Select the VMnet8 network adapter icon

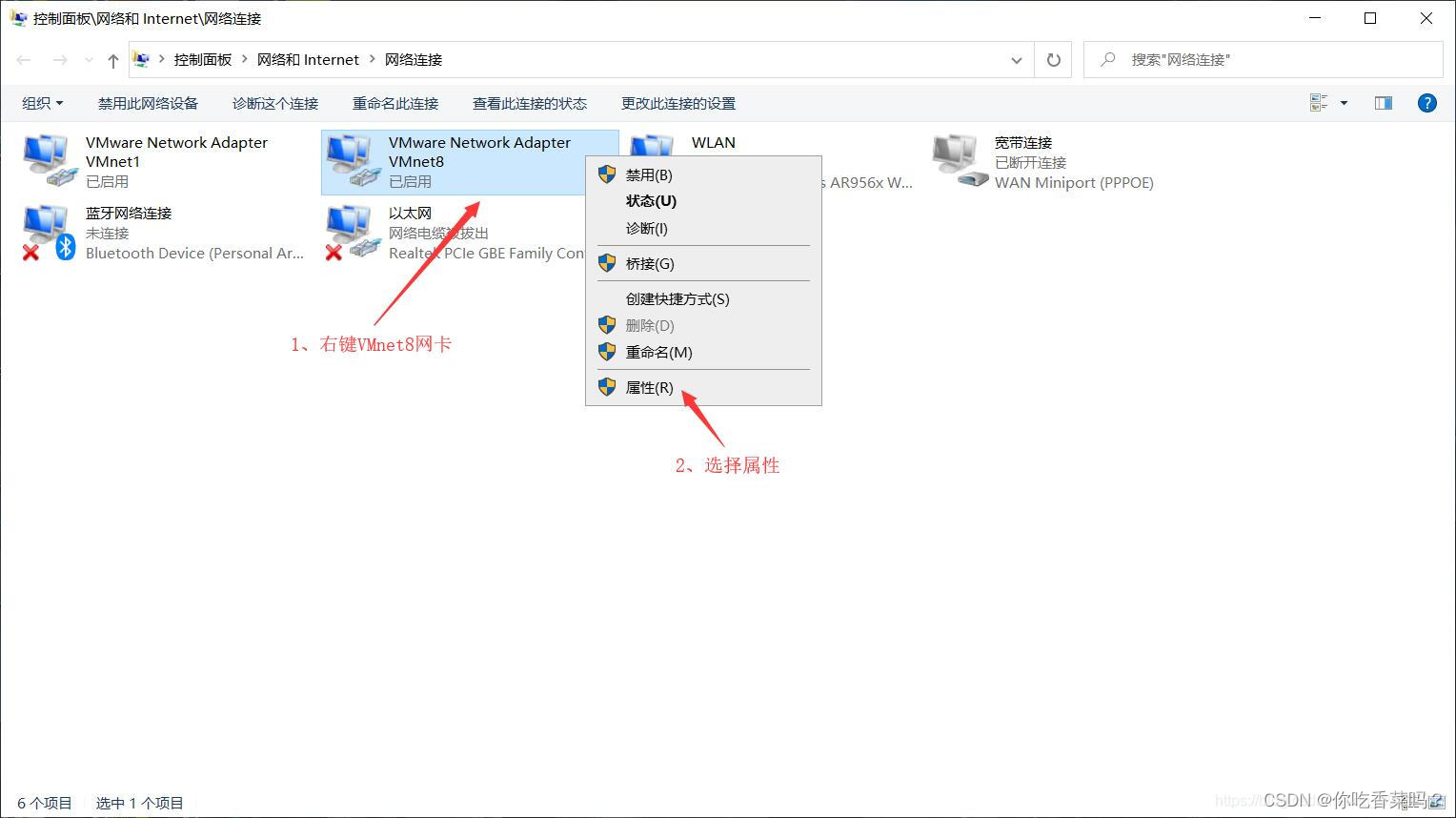353,160
